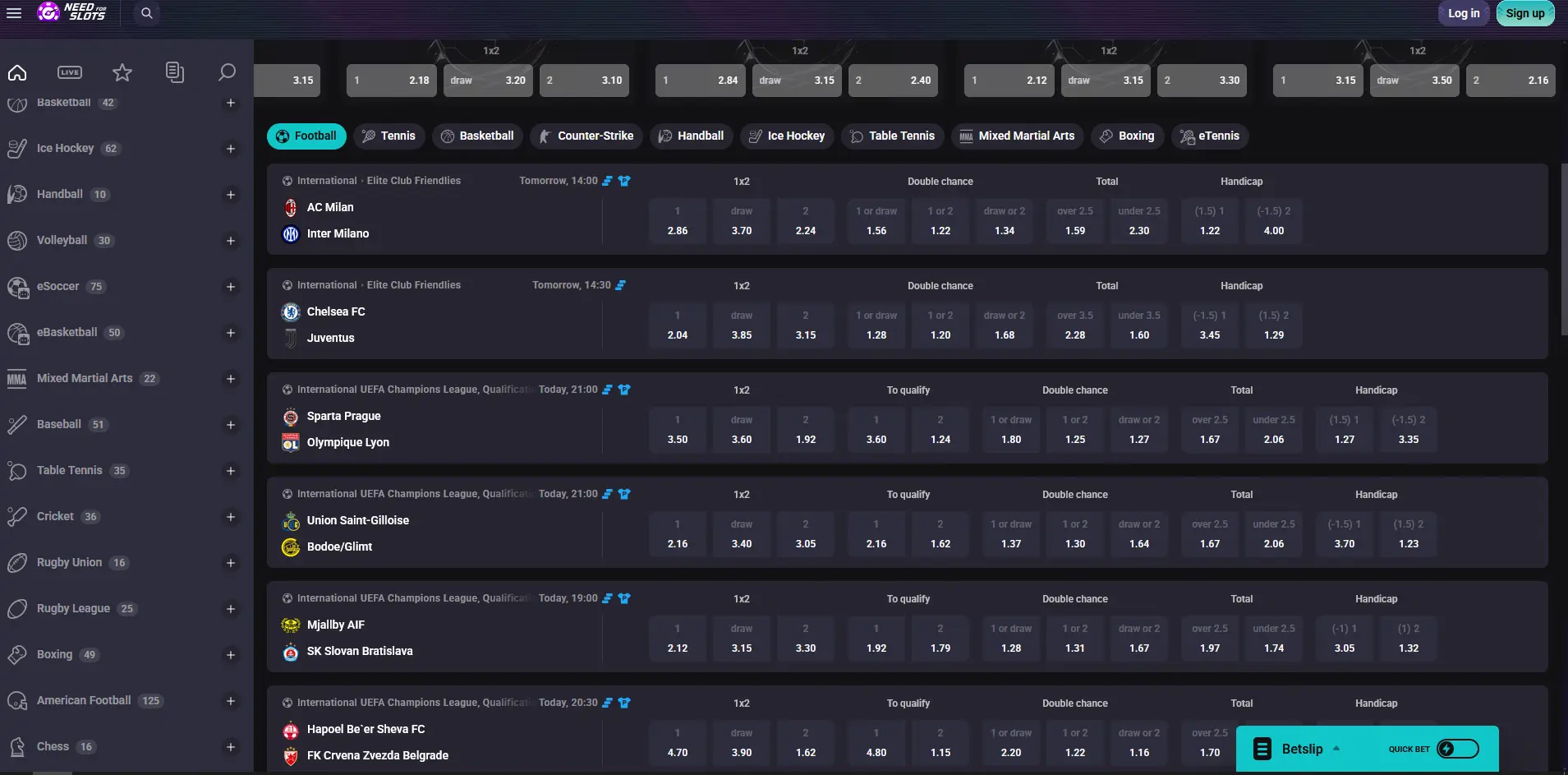Click the Baseball bat icon in the sidebar

[17, 425]
